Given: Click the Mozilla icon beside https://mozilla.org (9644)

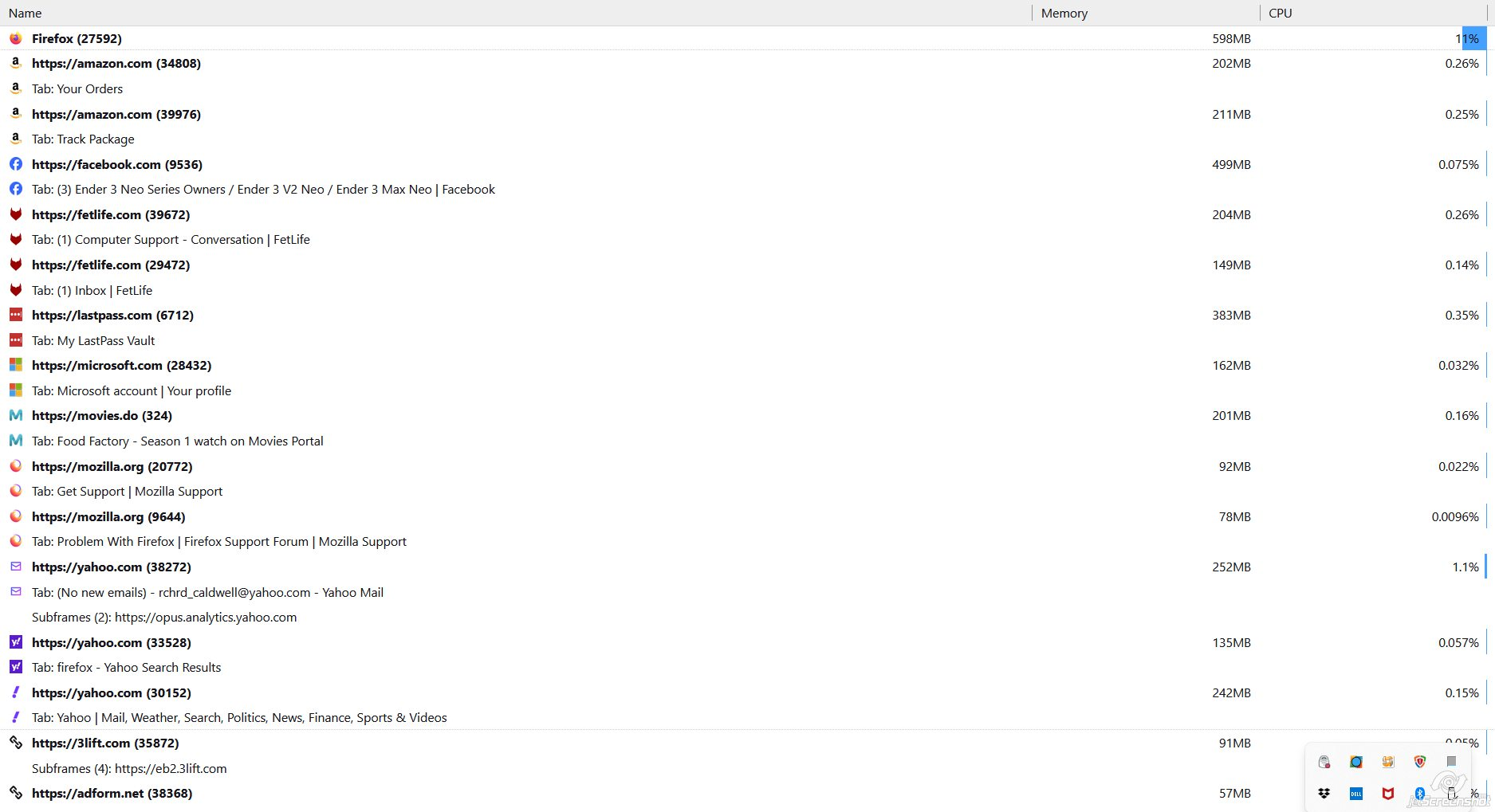Looking at the screenshot, I should point(15,516).
